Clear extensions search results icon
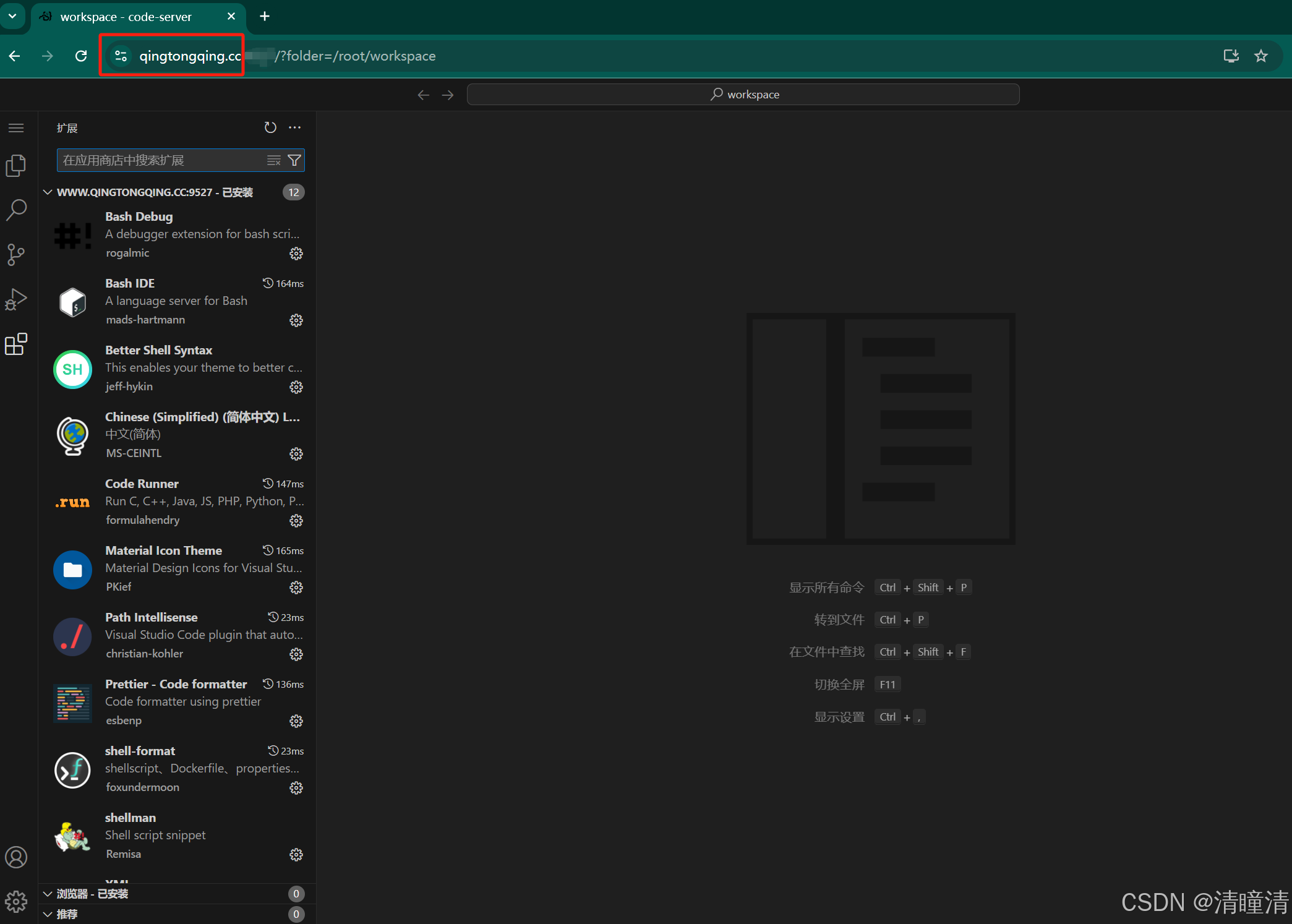 tap(274, 161)
